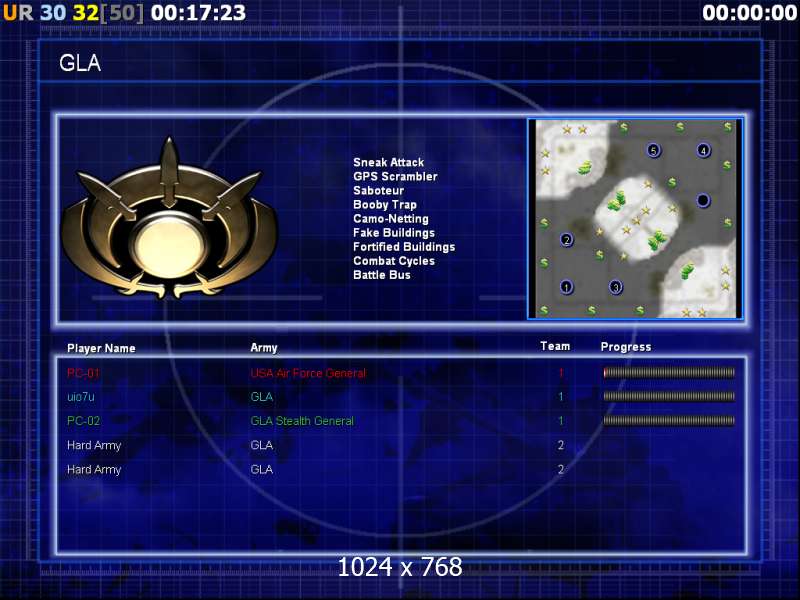The height and width of the screenshot is (600, 800).
Task: Click the Fake Buildings ability text
Action: 394,233
